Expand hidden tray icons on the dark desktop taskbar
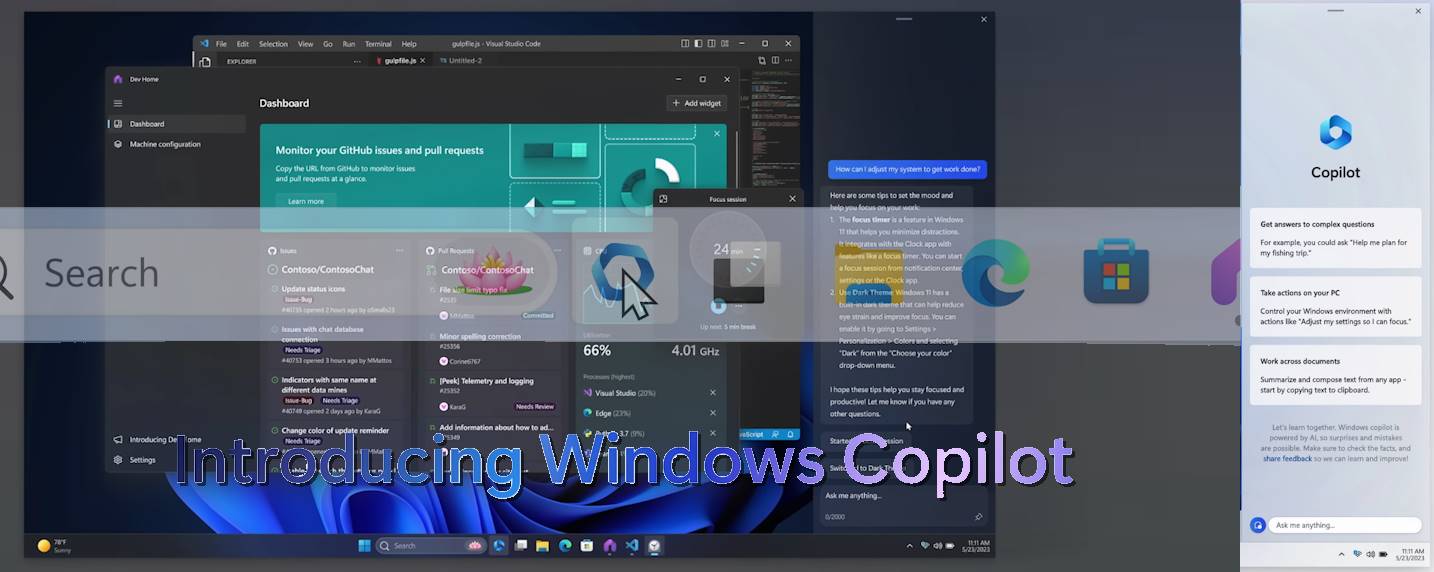 909,546
